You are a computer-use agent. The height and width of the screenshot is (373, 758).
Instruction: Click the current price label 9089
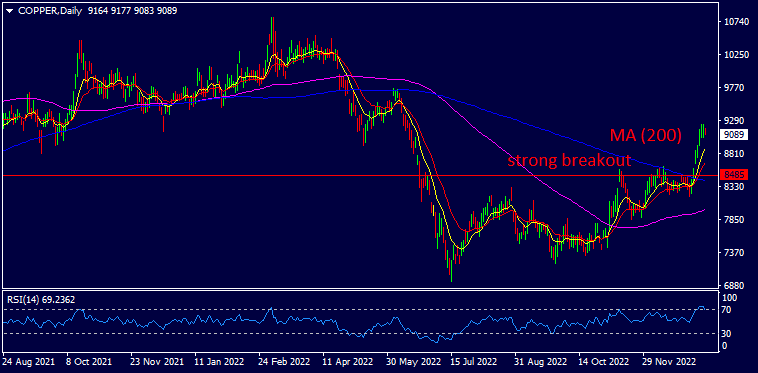click(734, 135)
